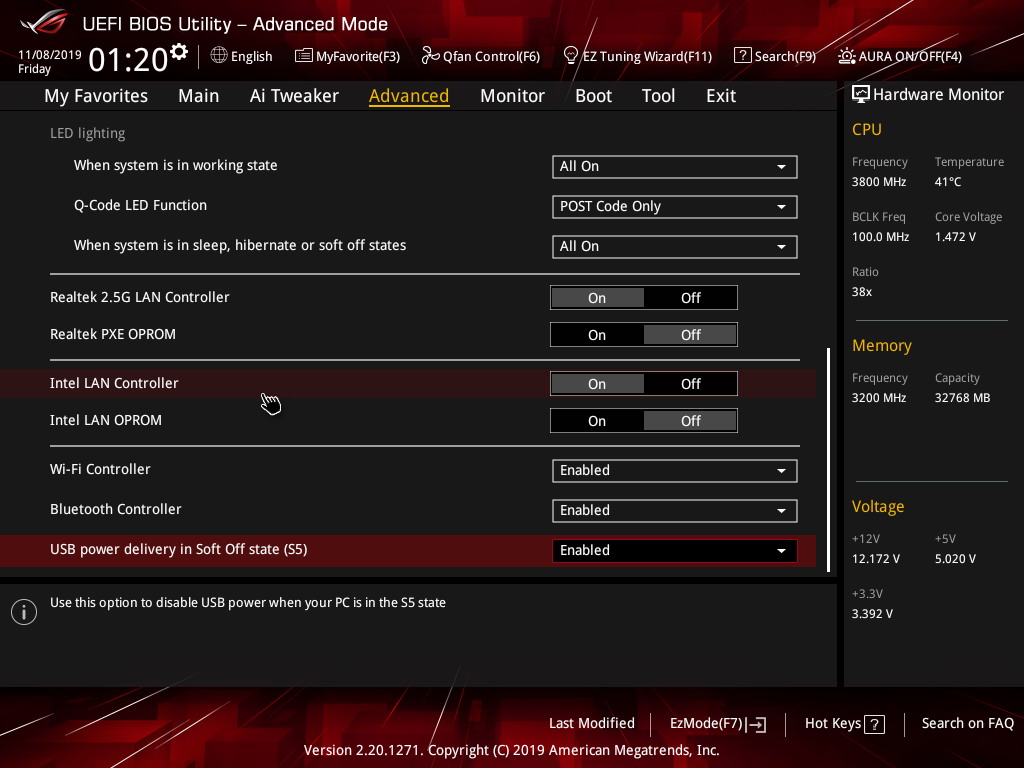Select the Advanced tab
The height and width of the screenshot is (768, 1024).
coord(409,96)
